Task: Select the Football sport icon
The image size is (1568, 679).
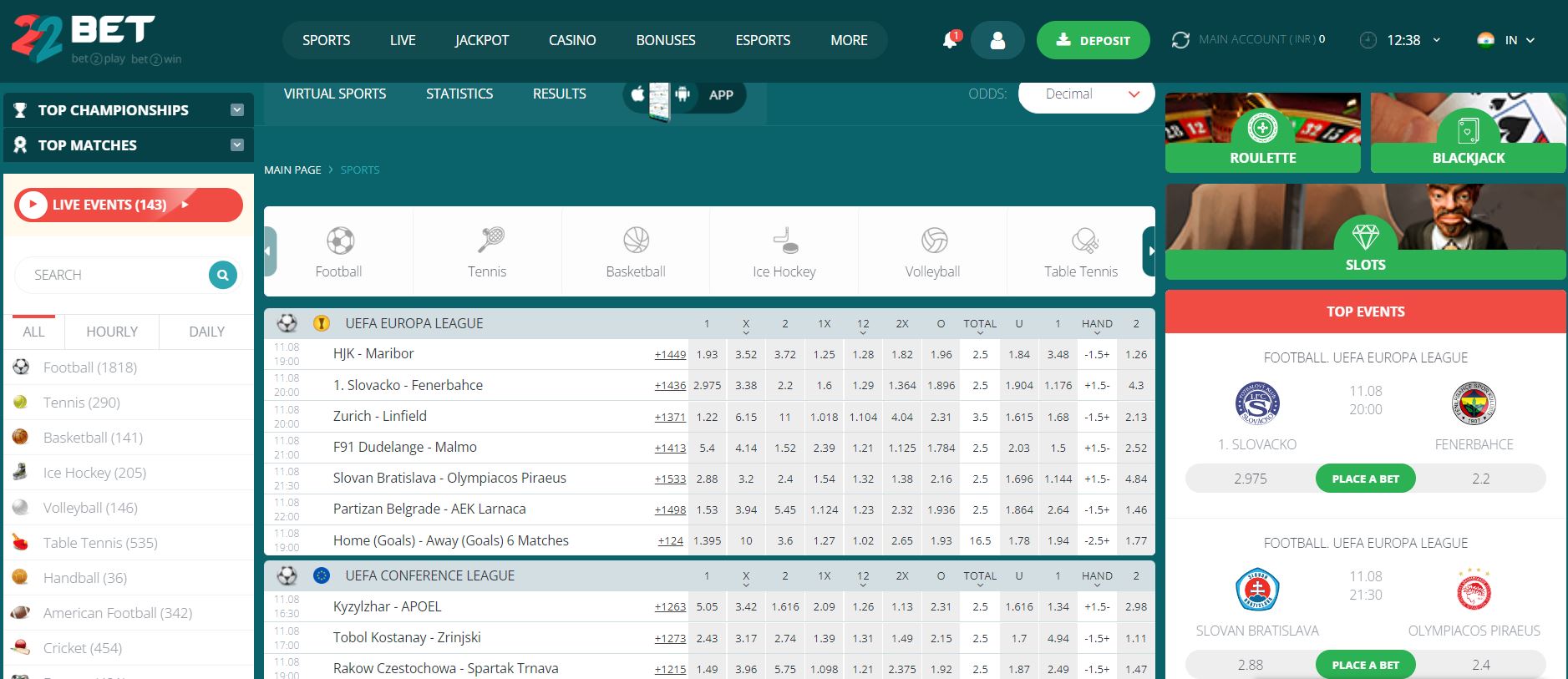Action: click(x=339, y=242)
